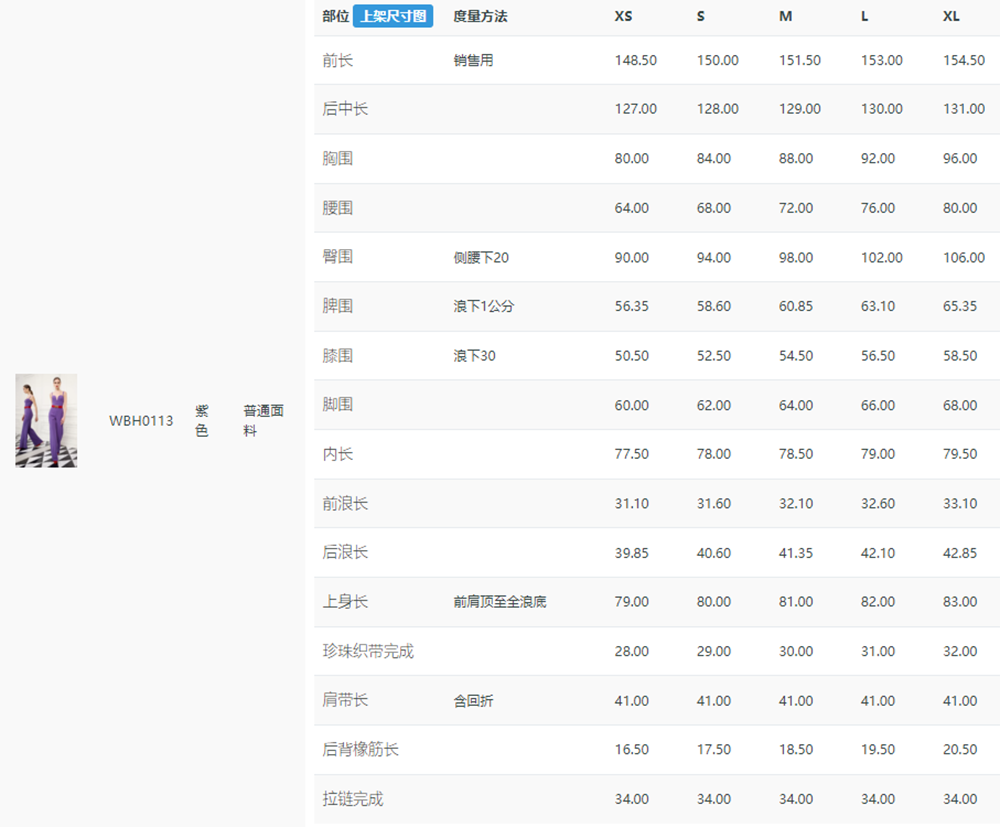1000x827 pixels.
Task: Click the 82.00 value in 上身长 row
Action: [878, 602]
